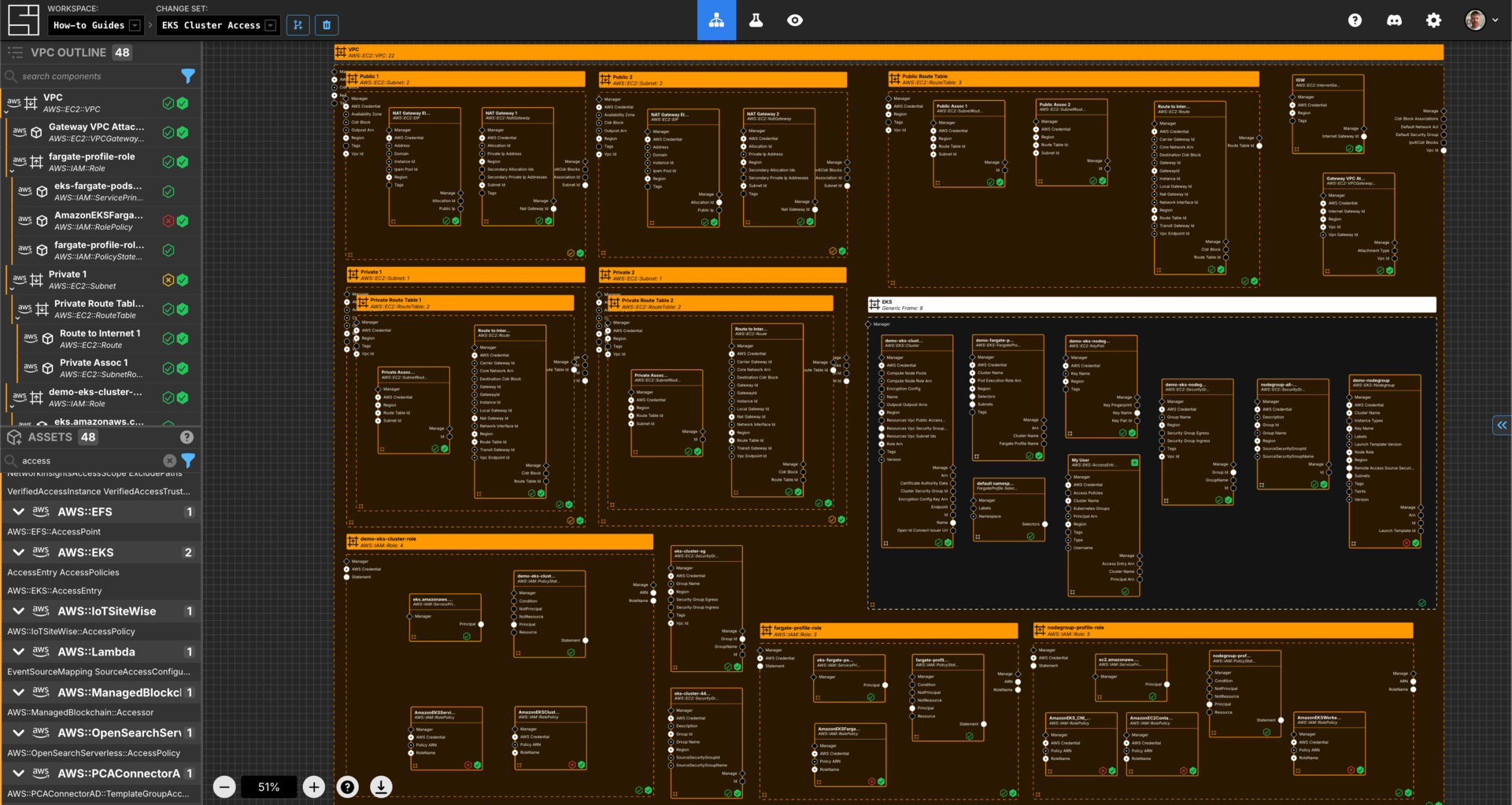Open Assets panel help icon
Viewport: 1512px width, 805px height.
point(187,438)
